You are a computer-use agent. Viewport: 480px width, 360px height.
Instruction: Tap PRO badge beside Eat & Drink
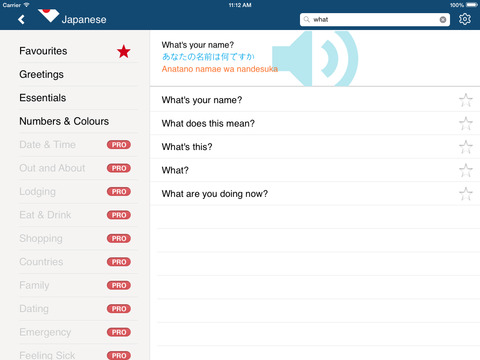pyautogui.click(x=119, y=215)
